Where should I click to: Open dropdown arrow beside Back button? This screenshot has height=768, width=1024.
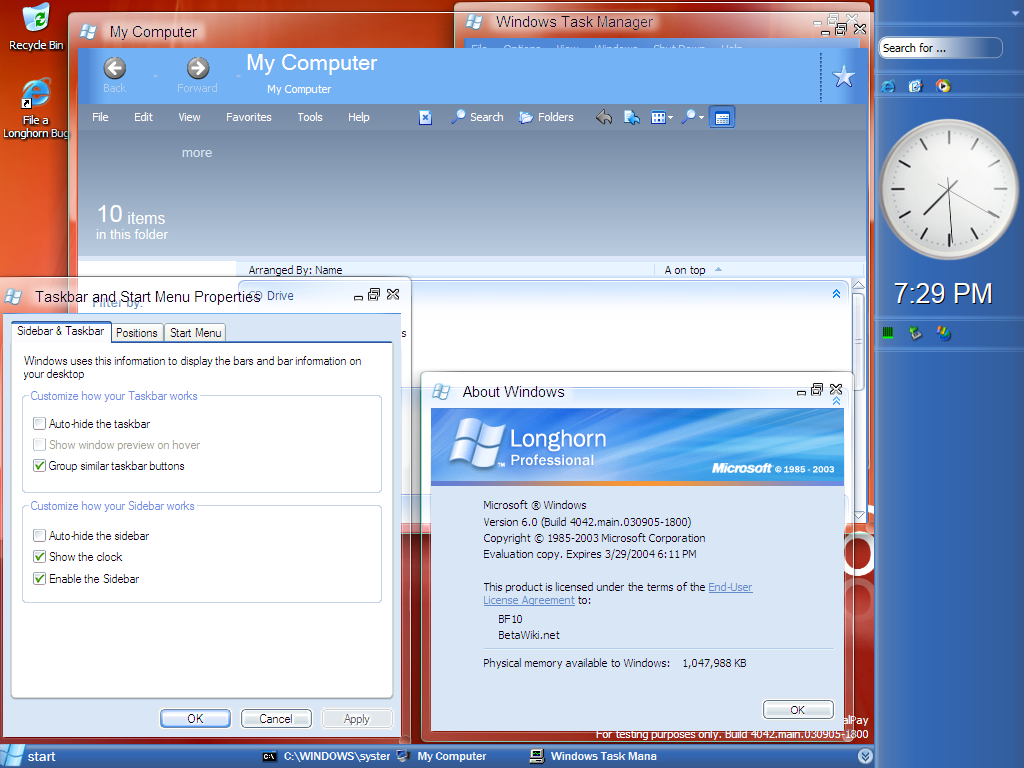155,76
